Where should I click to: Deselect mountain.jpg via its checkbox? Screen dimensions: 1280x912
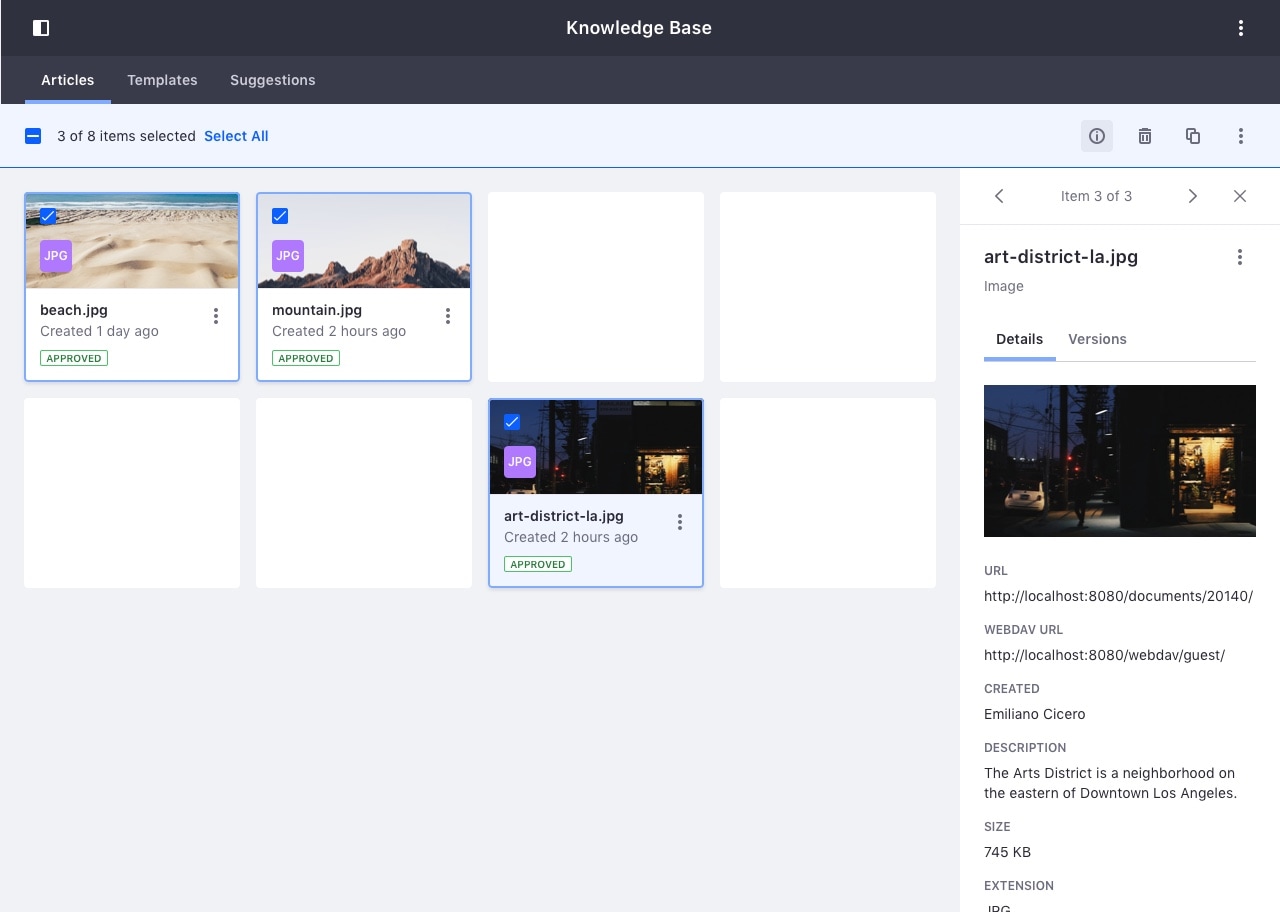pos(280,216)
